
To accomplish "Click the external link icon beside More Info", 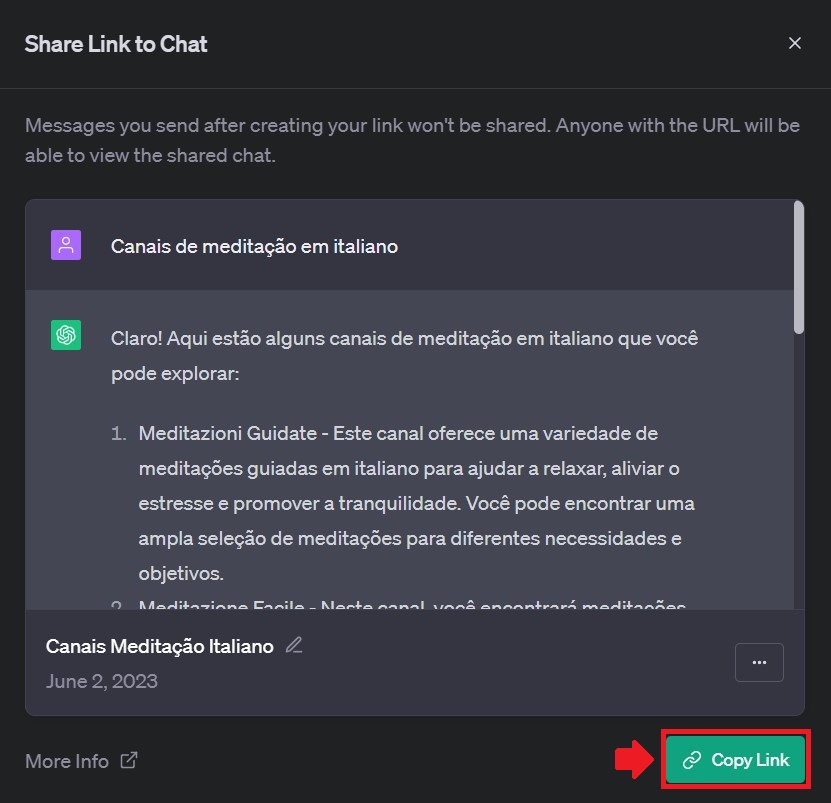I will tap(128, 761).
